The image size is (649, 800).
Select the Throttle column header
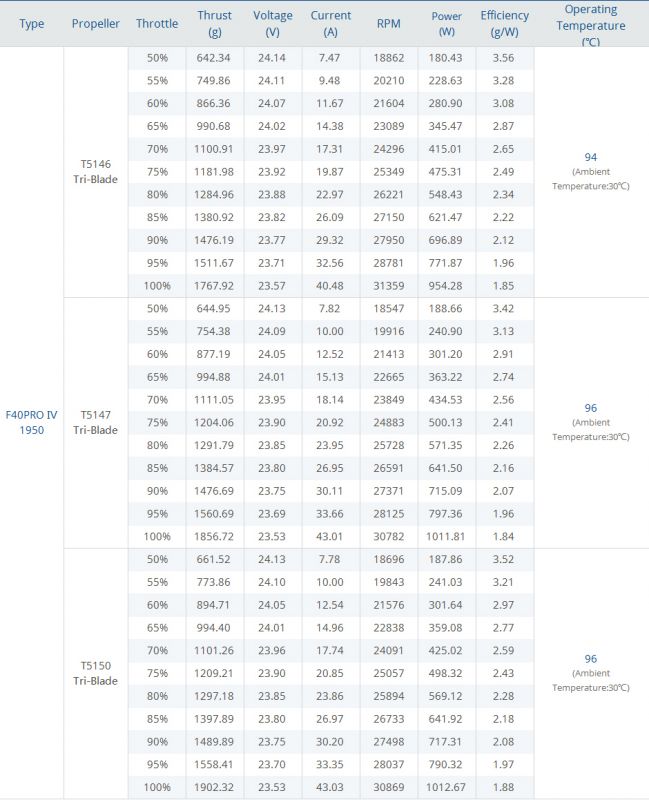(x=157, y=23)
